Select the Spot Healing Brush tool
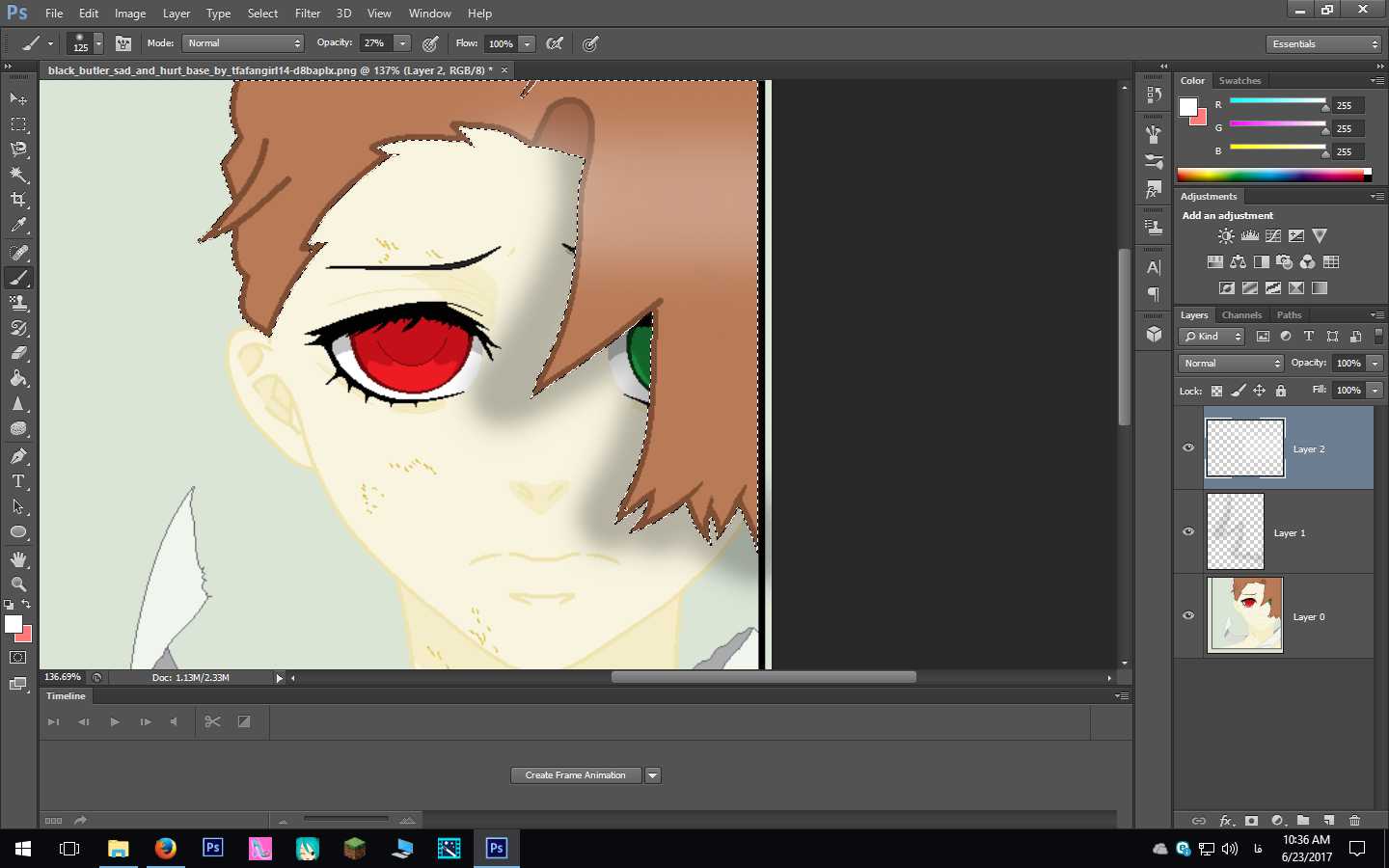Screen dimensions: 1389x868 click(x=18, y=253)
